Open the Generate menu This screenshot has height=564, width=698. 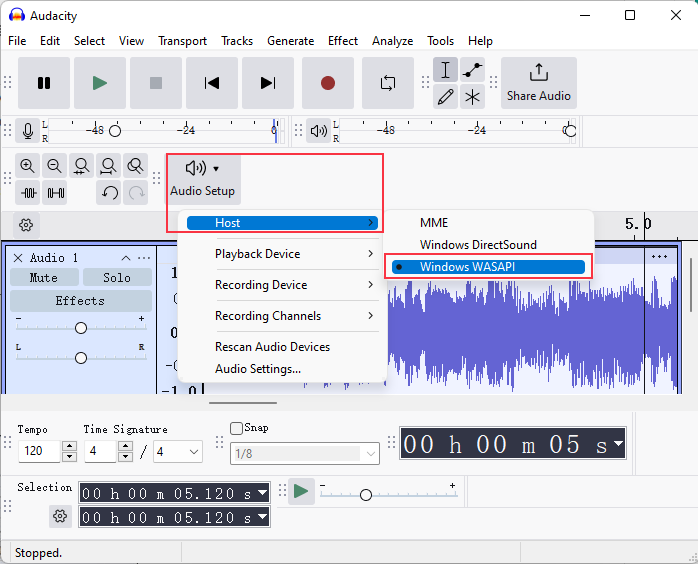click(x=290, y=41)
